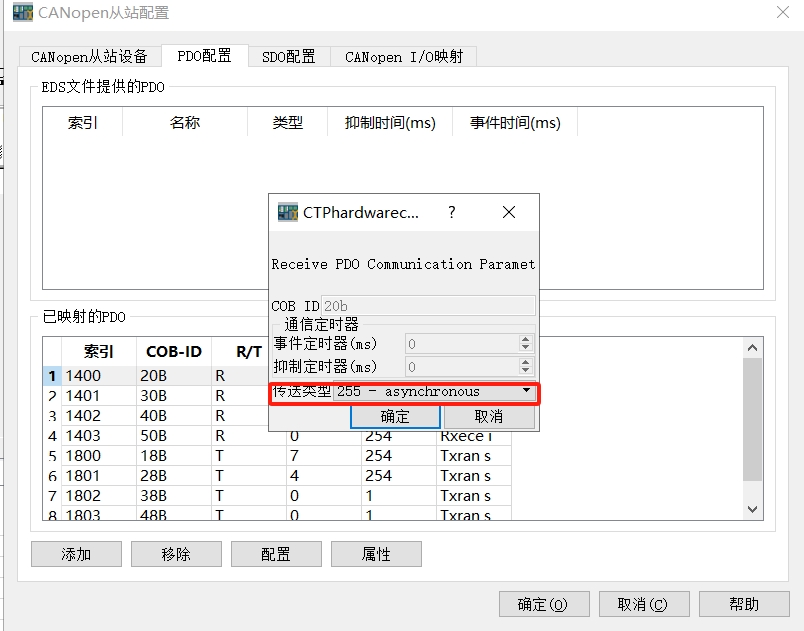Click the 20B COB-ID cell

click(x=174, y=376)
